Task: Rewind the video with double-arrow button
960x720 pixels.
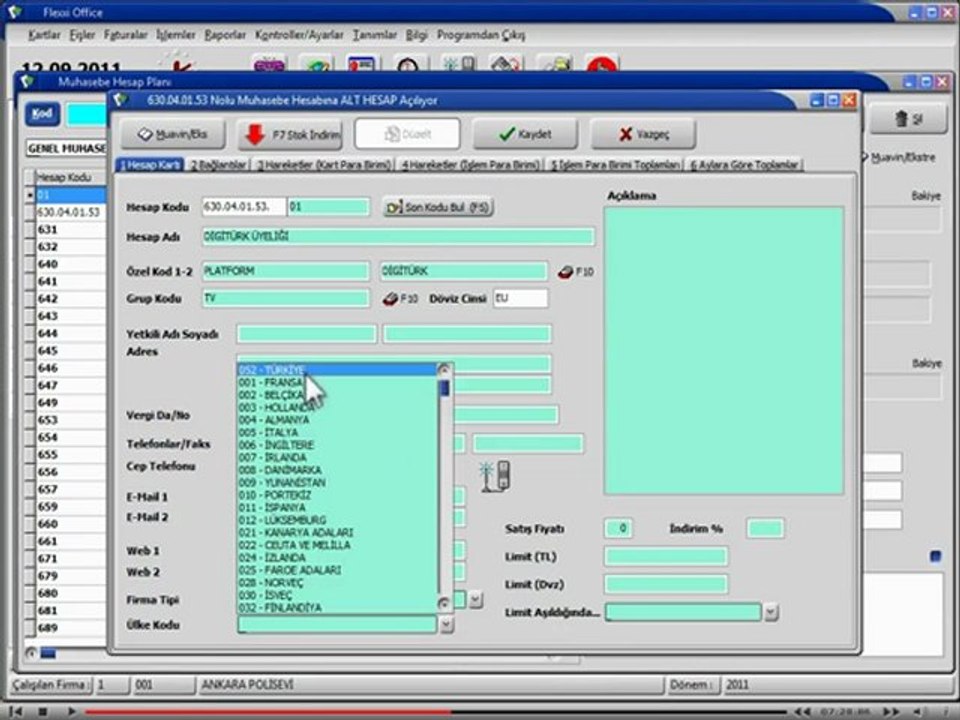Action: coord(802,711)
